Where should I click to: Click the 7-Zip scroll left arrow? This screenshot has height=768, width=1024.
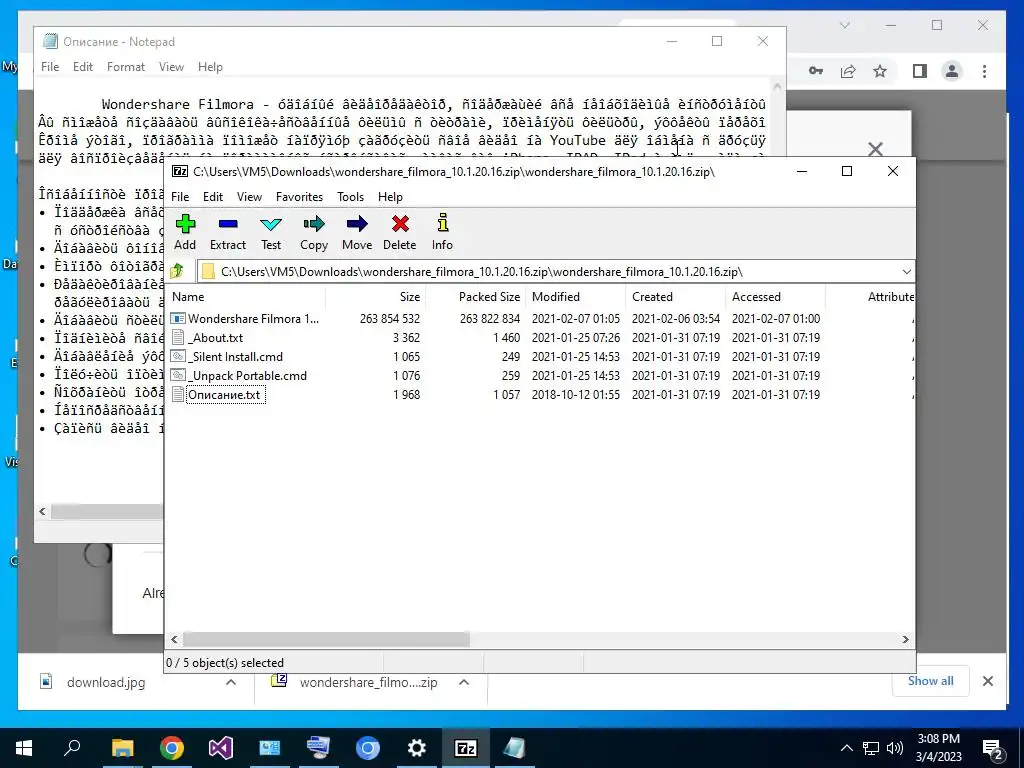(x=174, y=639)
